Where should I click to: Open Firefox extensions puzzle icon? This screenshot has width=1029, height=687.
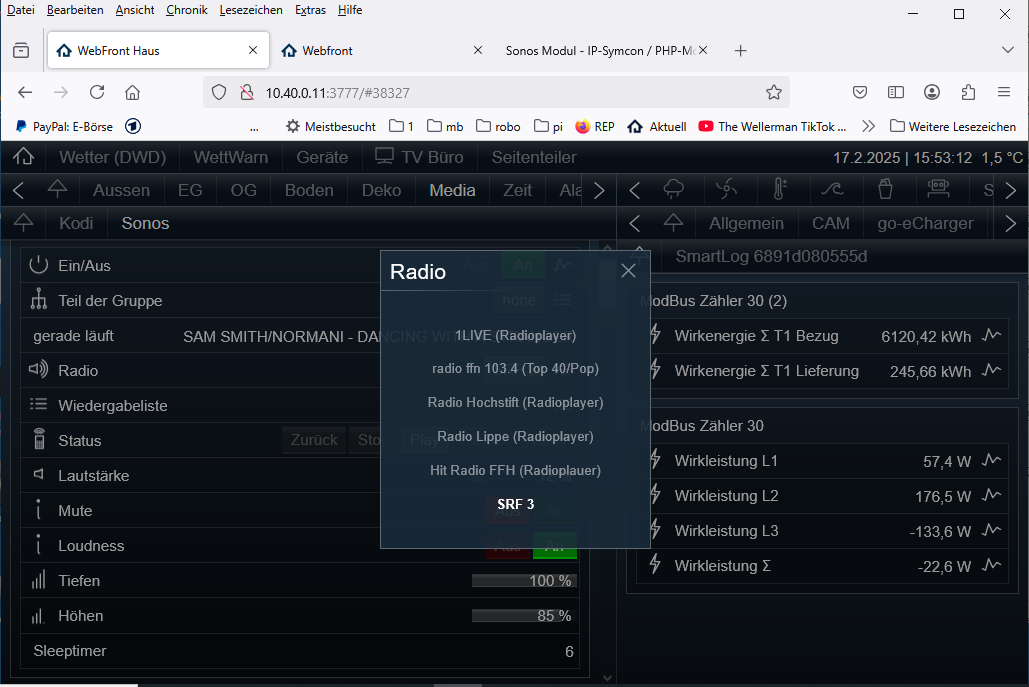click(968, 93)
